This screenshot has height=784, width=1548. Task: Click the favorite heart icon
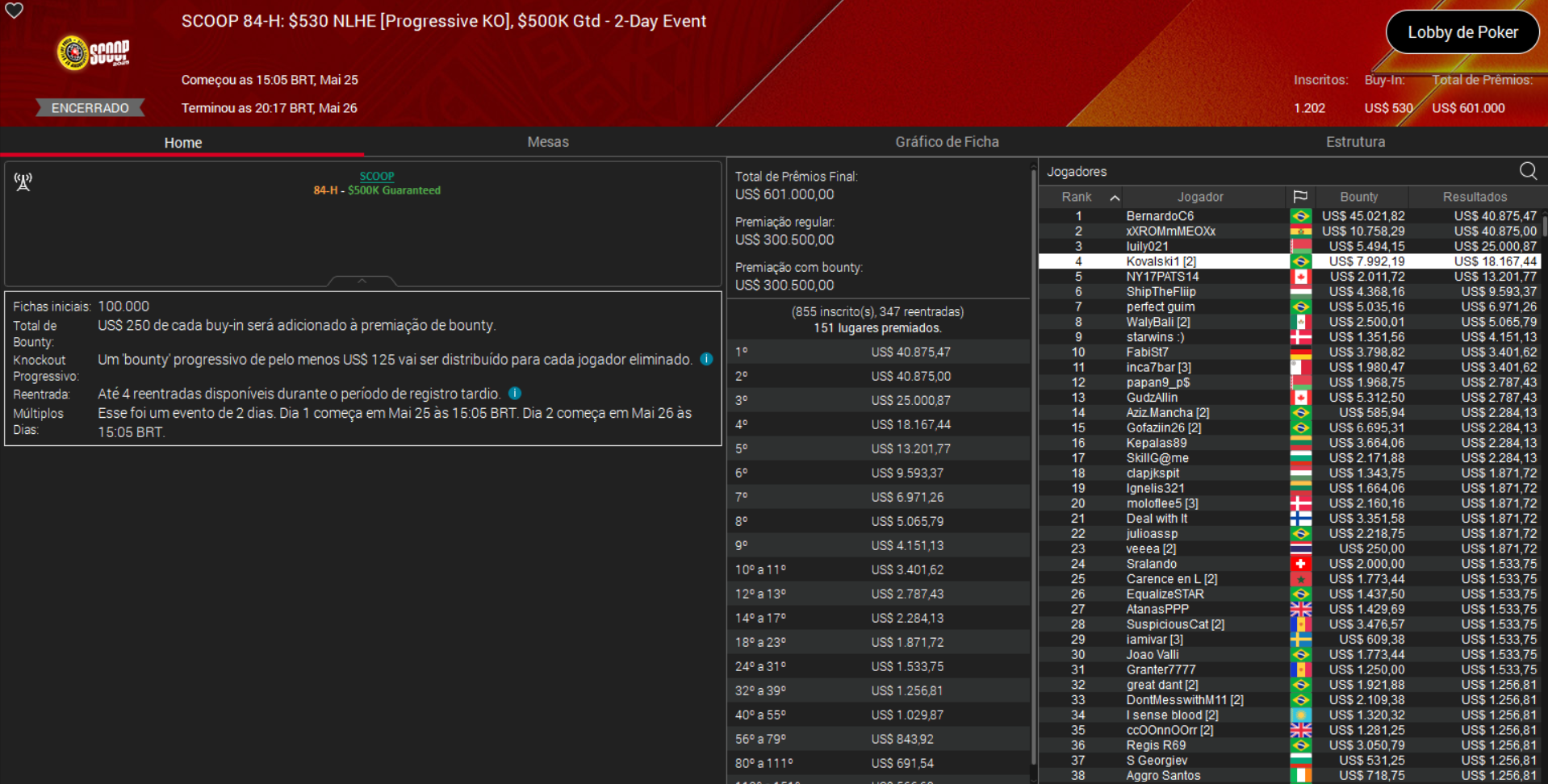coord(15,10)
